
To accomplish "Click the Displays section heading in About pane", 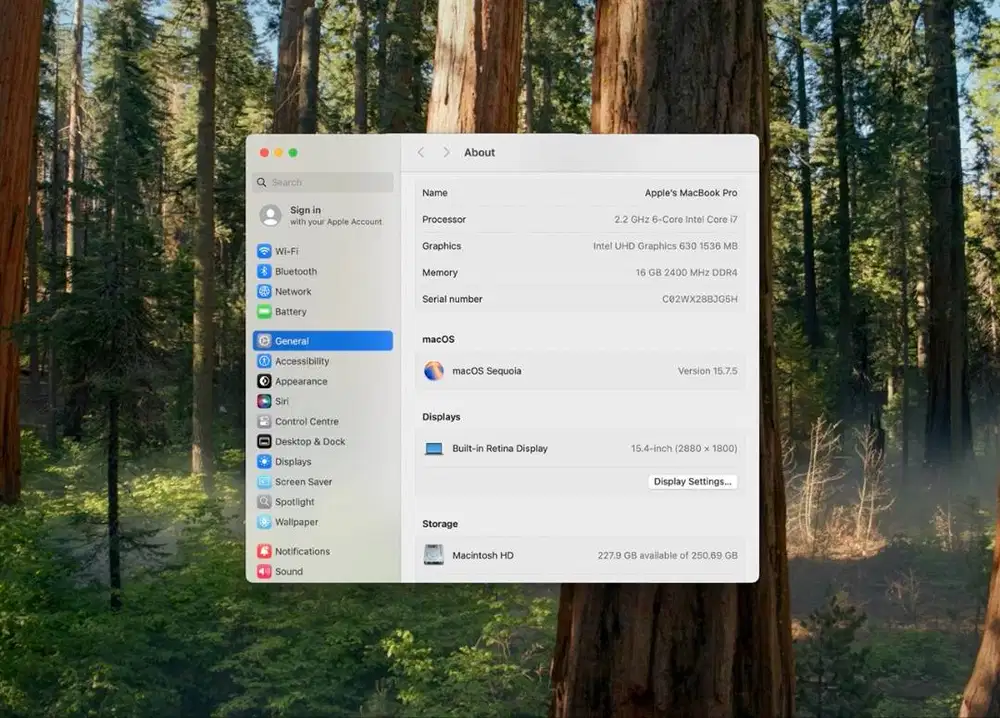I will pos(441,417).
